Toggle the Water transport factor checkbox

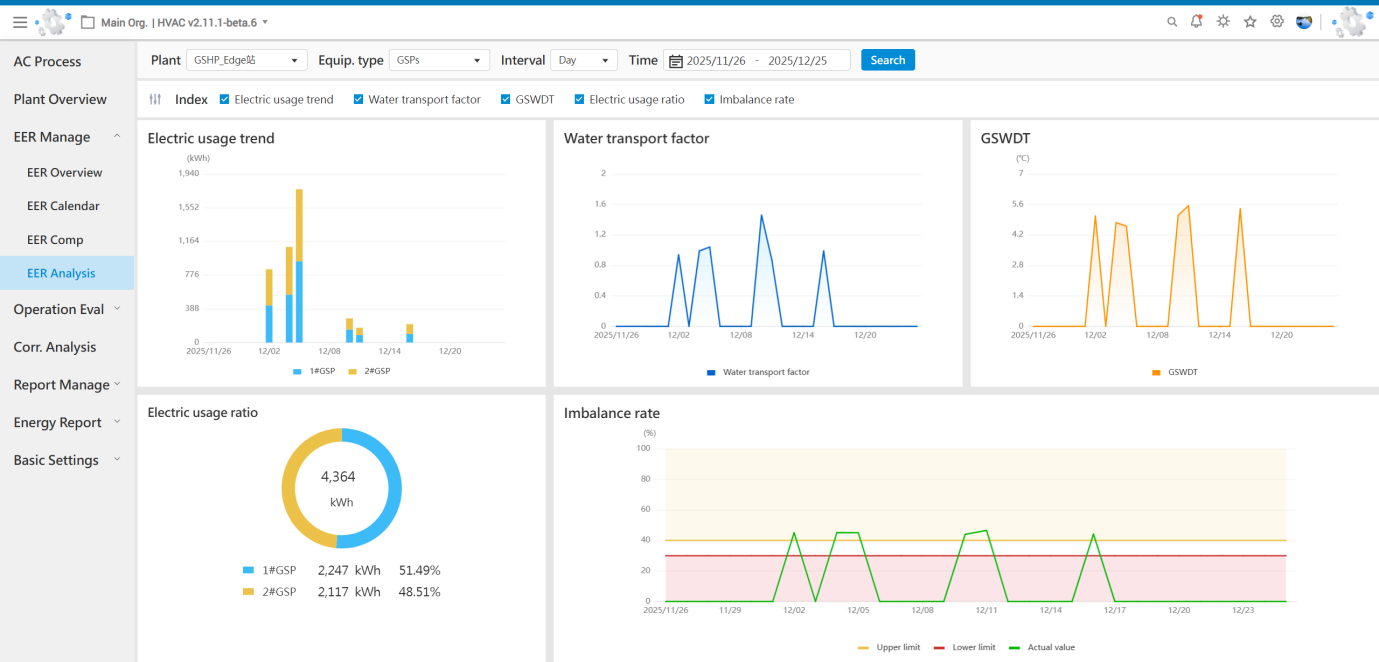click(359, 99)
